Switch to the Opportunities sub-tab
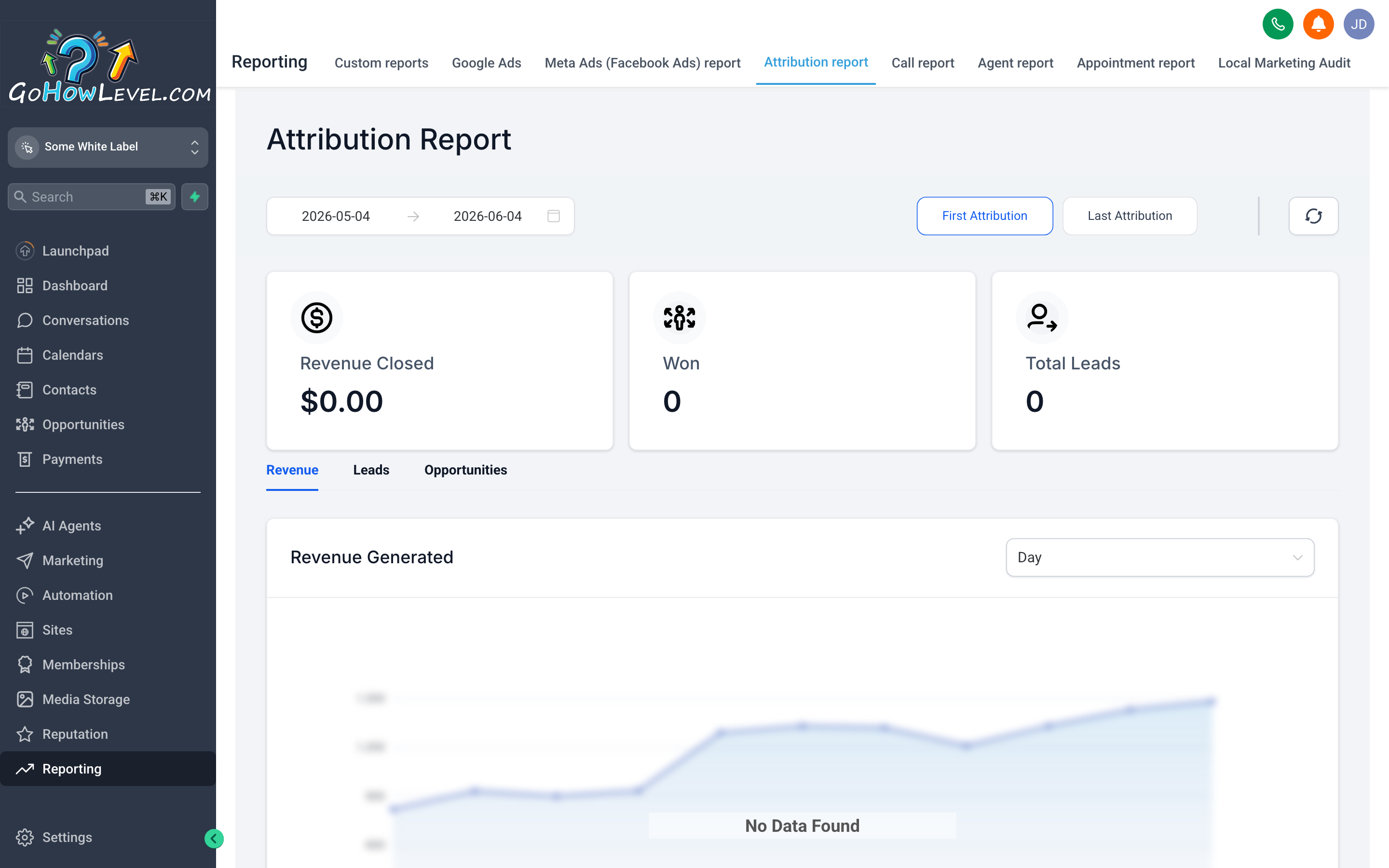 tap(465, 470)
